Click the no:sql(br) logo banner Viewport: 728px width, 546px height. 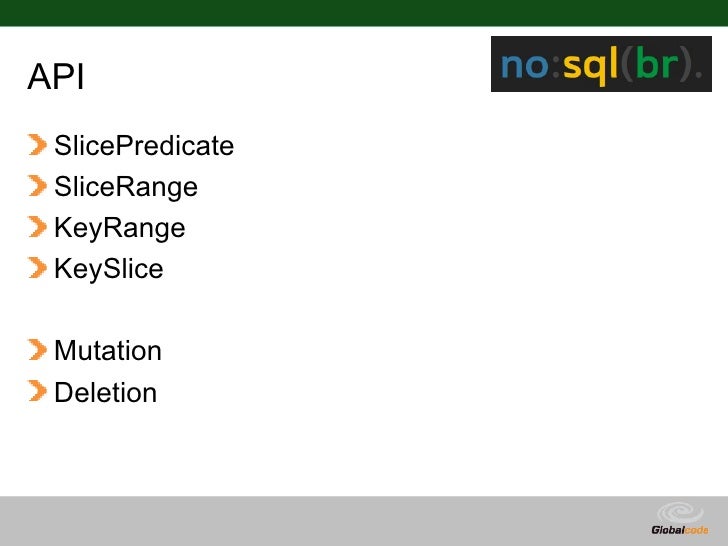(x=601, y=64)
